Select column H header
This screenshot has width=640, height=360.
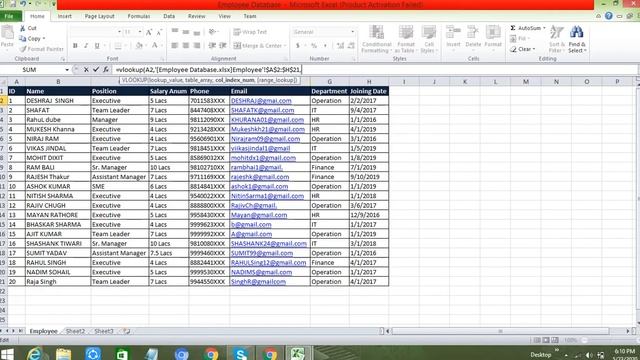click(369, 82)
